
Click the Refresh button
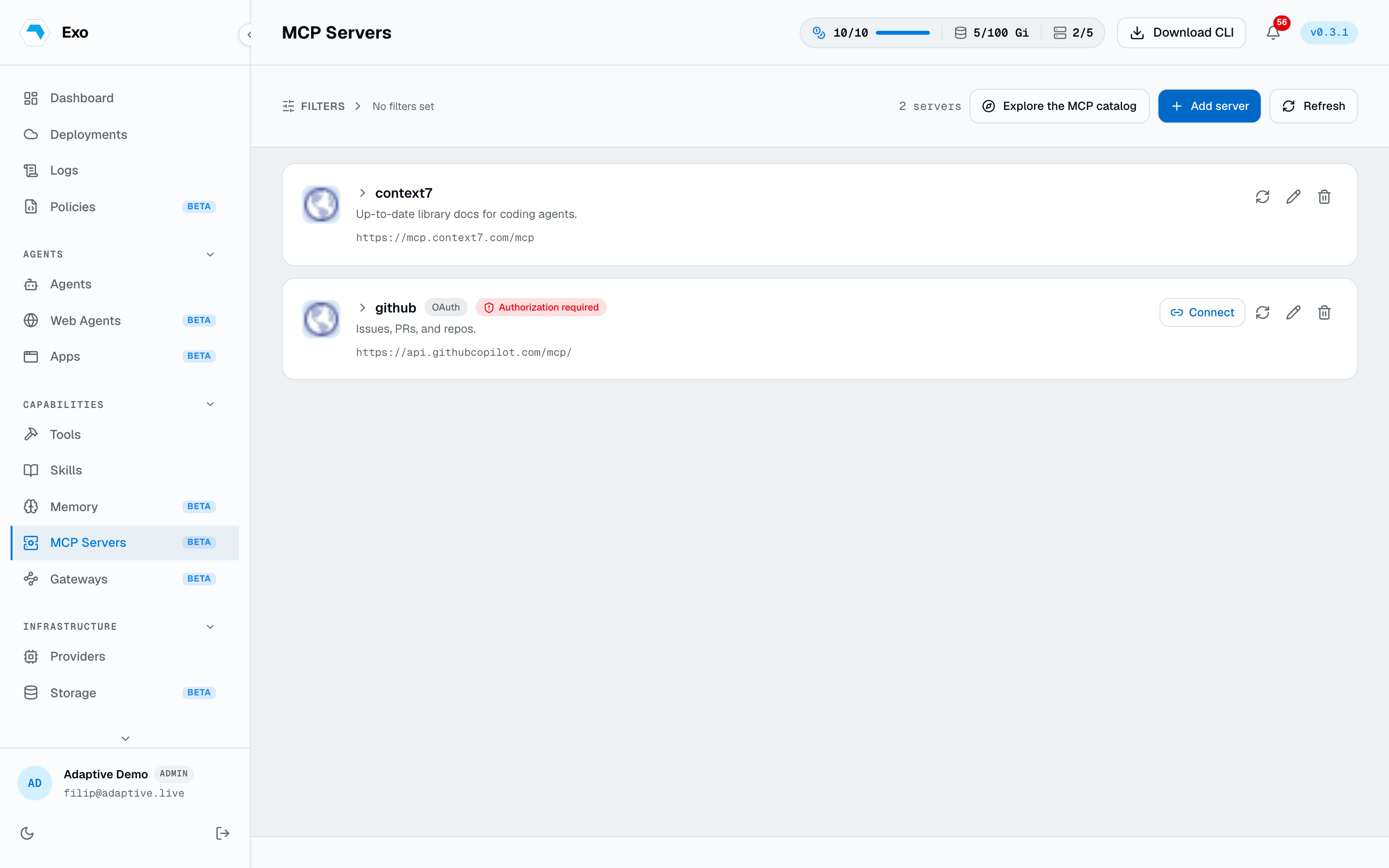coord(1313,106)
